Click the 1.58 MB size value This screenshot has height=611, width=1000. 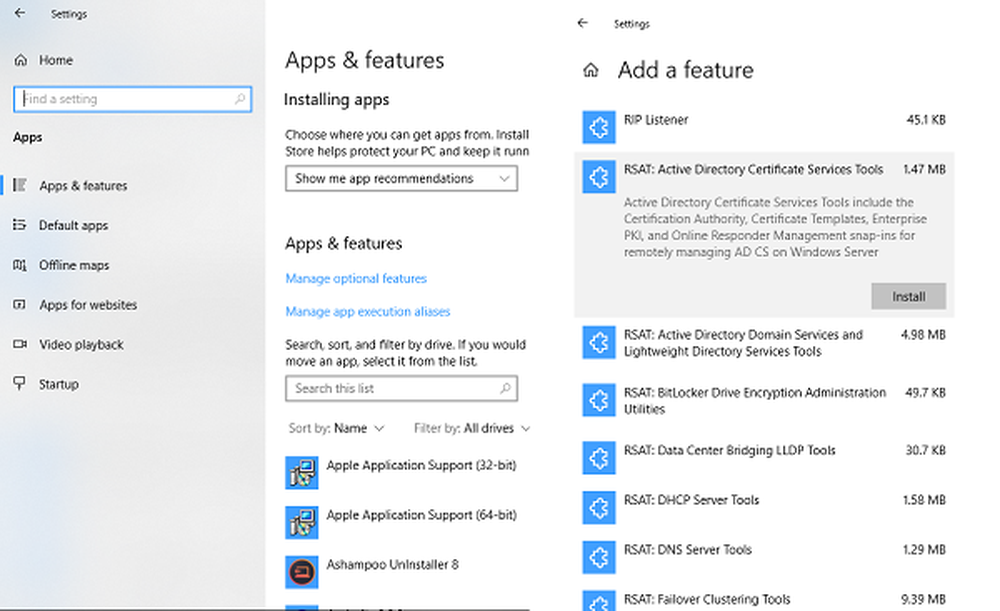tap(924, 500)
